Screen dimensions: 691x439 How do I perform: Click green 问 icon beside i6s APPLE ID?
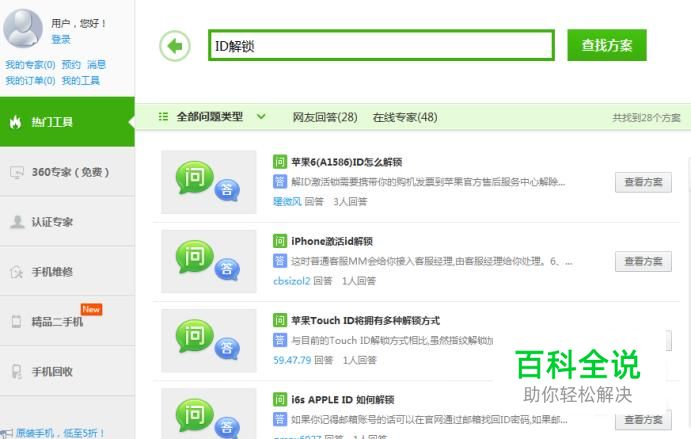click(280, 400)
